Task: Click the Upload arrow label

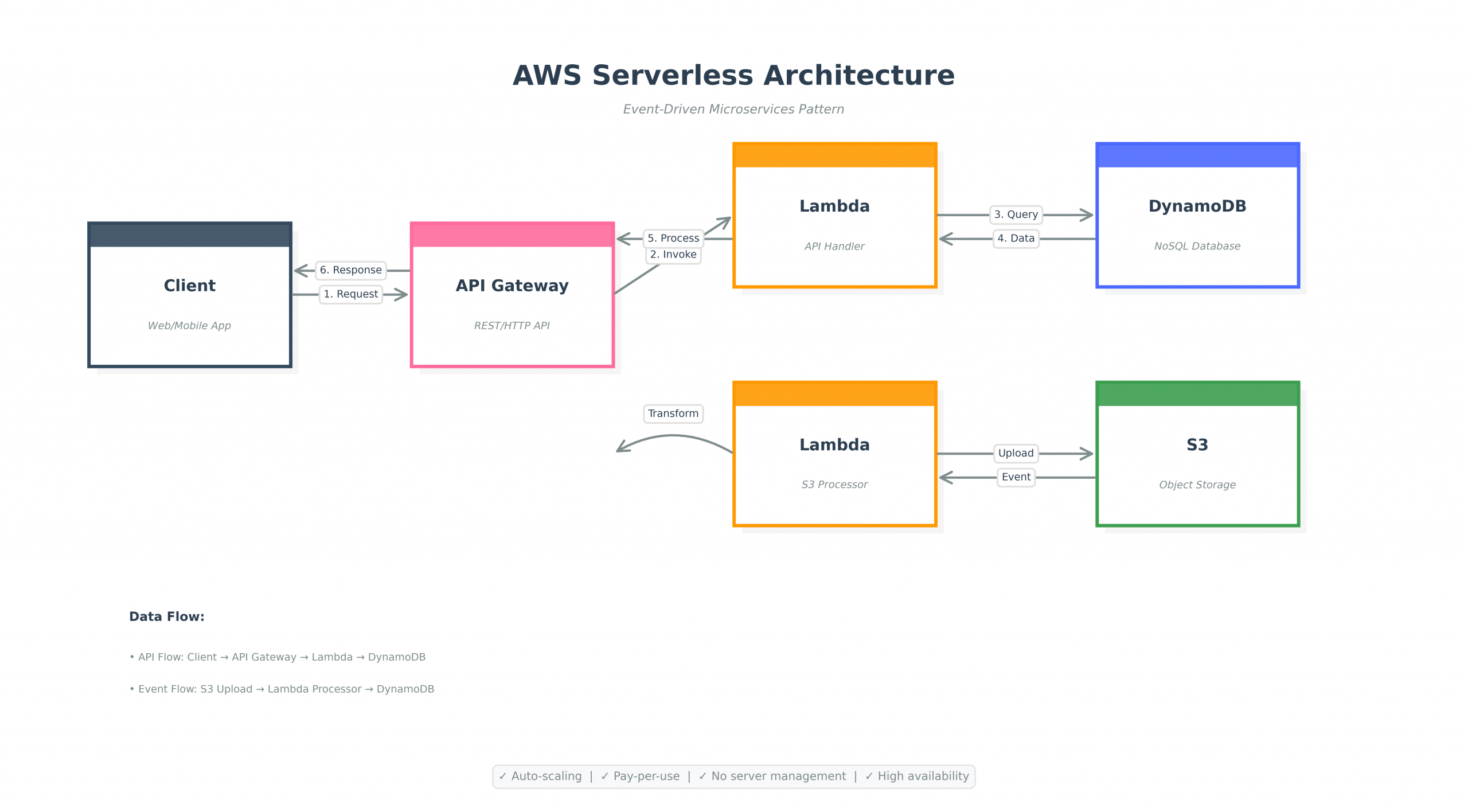Action: (x=1016, y=453)
